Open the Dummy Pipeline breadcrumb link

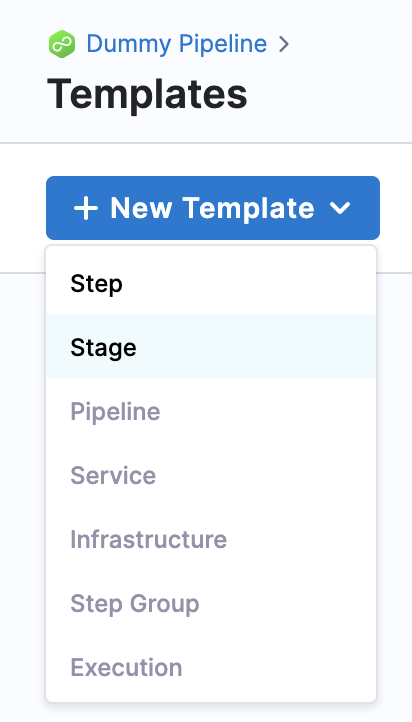point(177,44)
